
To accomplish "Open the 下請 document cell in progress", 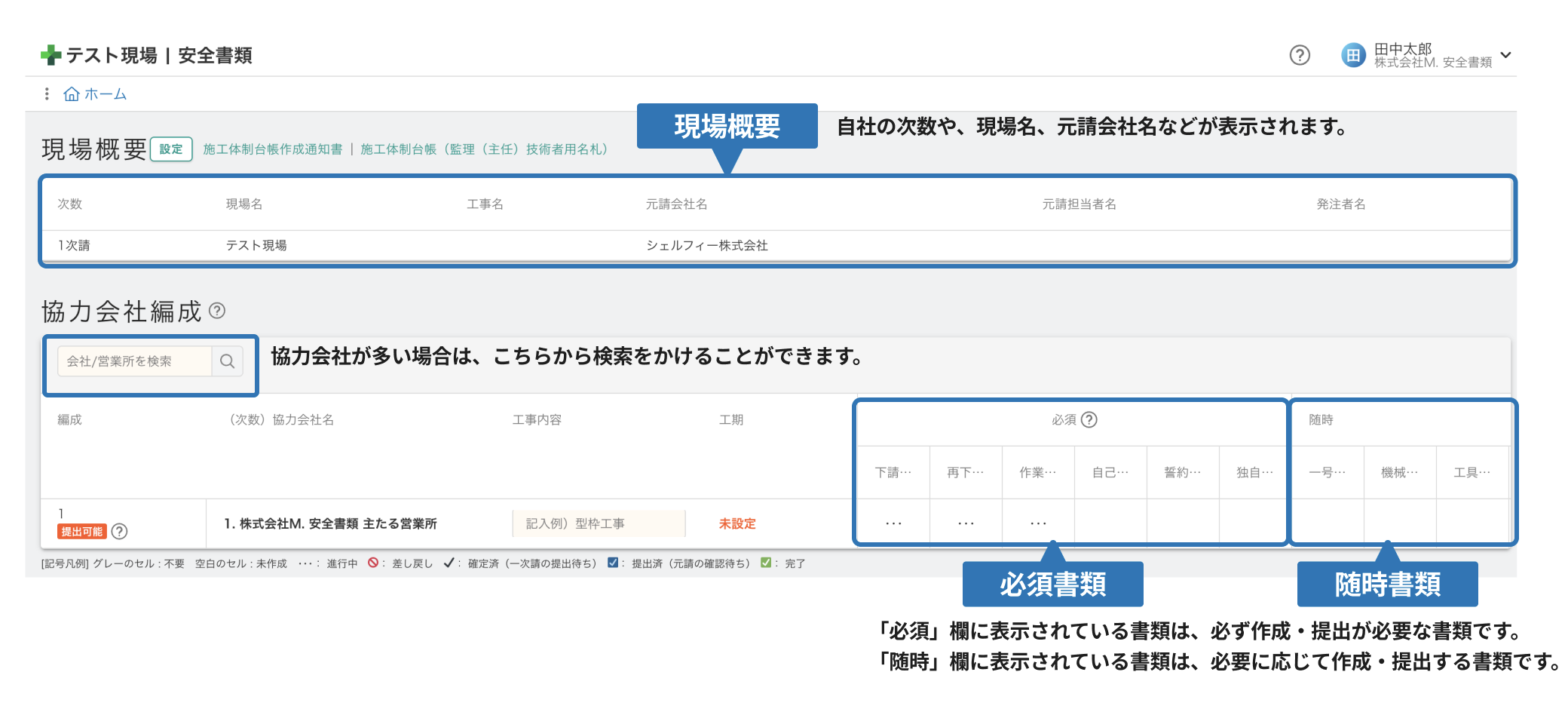I will [893, 523].
